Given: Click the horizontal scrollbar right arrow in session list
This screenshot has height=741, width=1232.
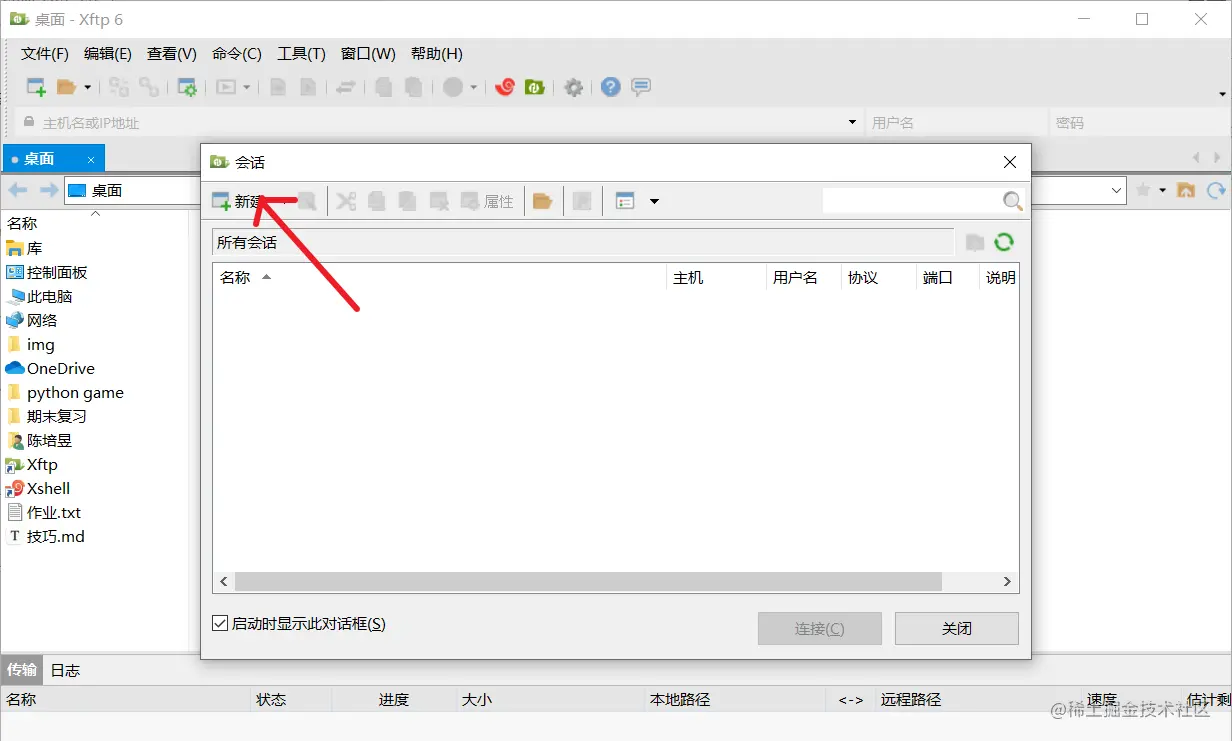Looking at the screenshot, I should click(1008, 581).
